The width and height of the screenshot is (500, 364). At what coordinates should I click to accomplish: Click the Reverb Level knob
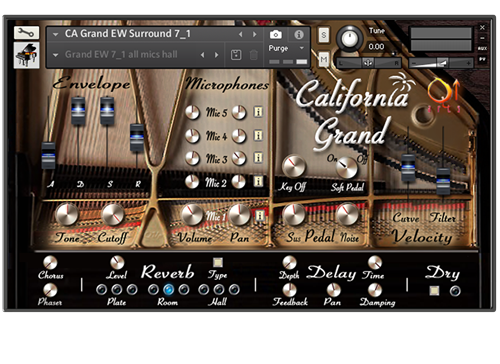pos(117,263)
